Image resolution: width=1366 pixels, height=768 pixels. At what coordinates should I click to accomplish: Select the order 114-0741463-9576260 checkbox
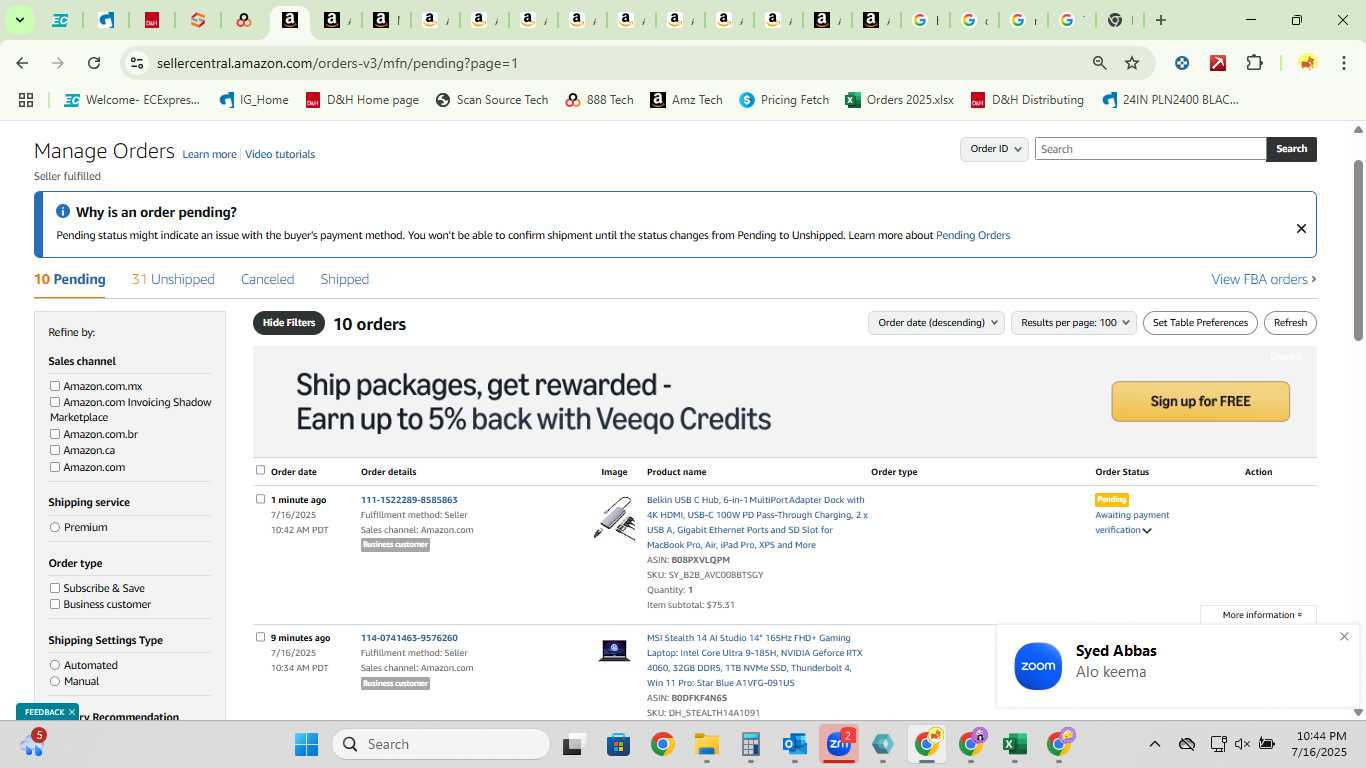261,637
